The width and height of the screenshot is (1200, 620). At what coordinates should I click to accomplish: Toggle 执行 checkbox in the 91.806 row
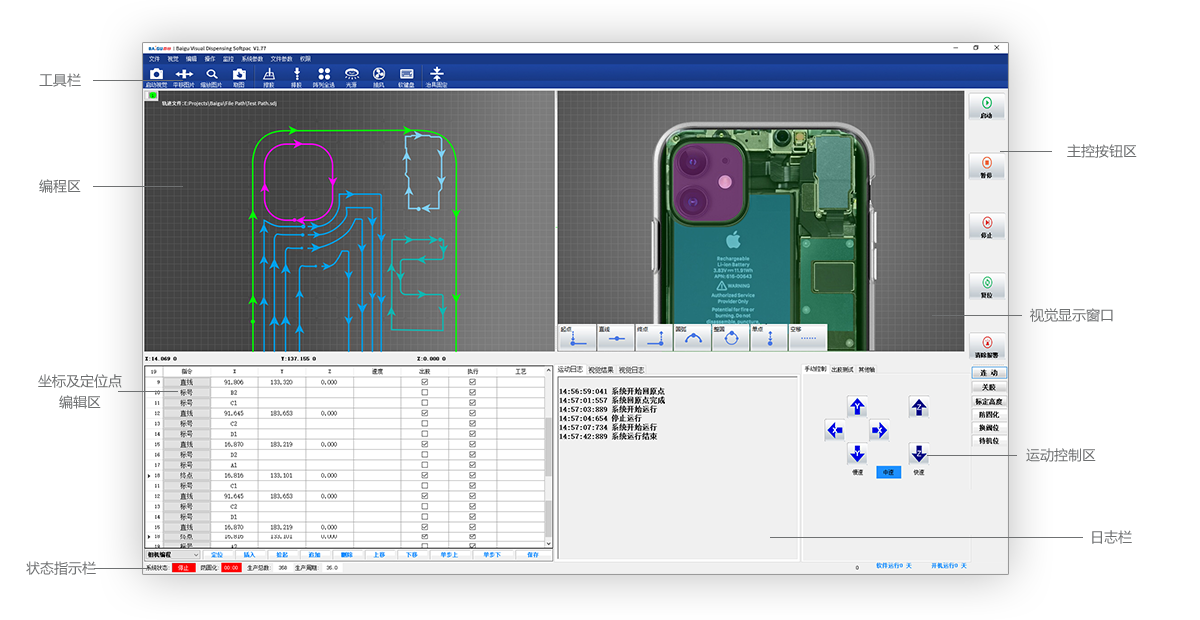click(472, 382)
